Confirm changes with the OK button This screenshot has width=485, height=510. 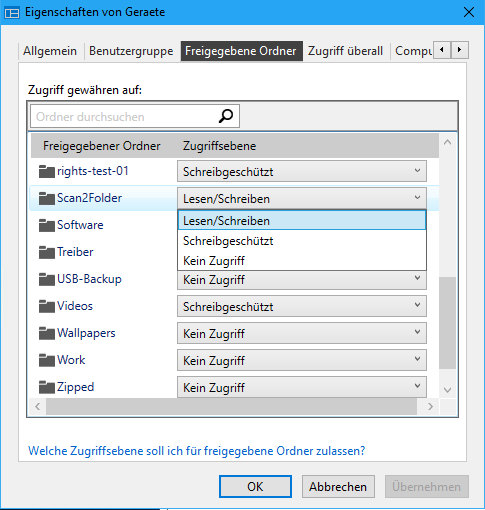point(255,487)
